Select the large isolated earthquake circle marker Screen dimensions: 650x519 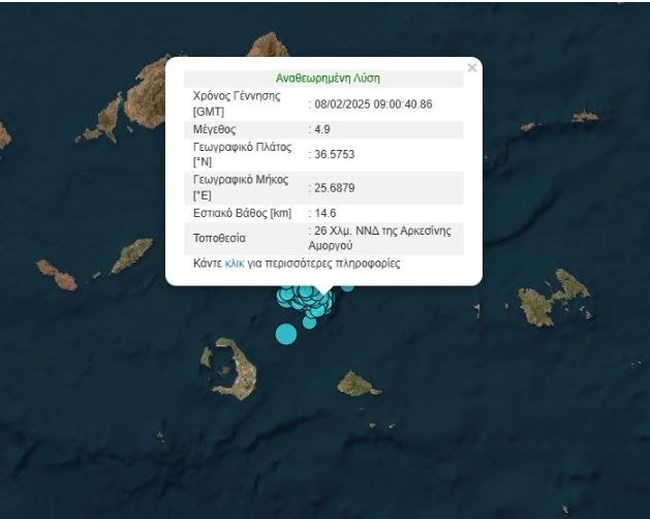pyautogui.click(x=286, y=333)
